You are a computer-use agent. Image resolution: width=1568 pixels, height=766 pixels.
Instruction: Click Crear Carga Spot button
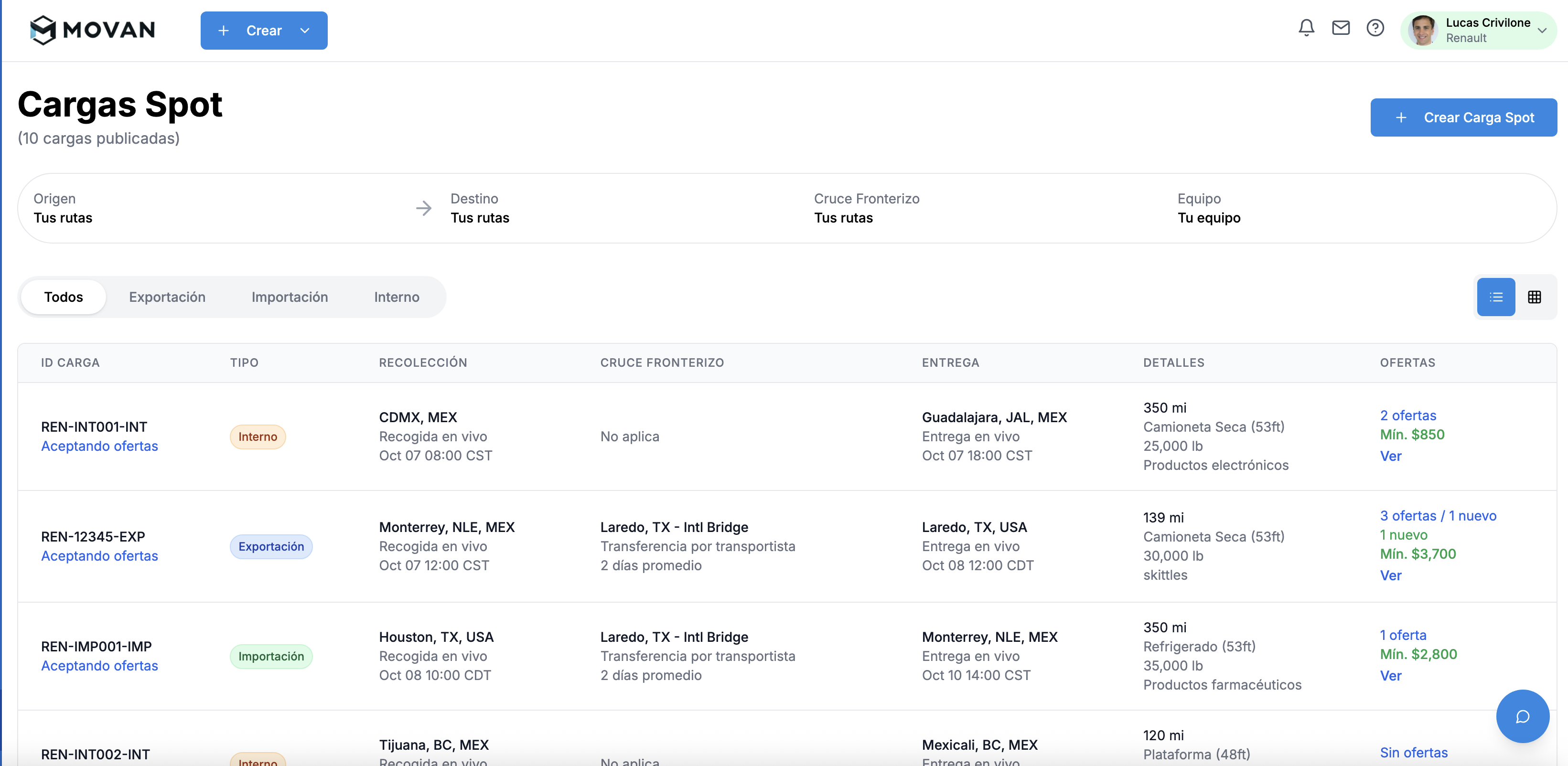1463,117
